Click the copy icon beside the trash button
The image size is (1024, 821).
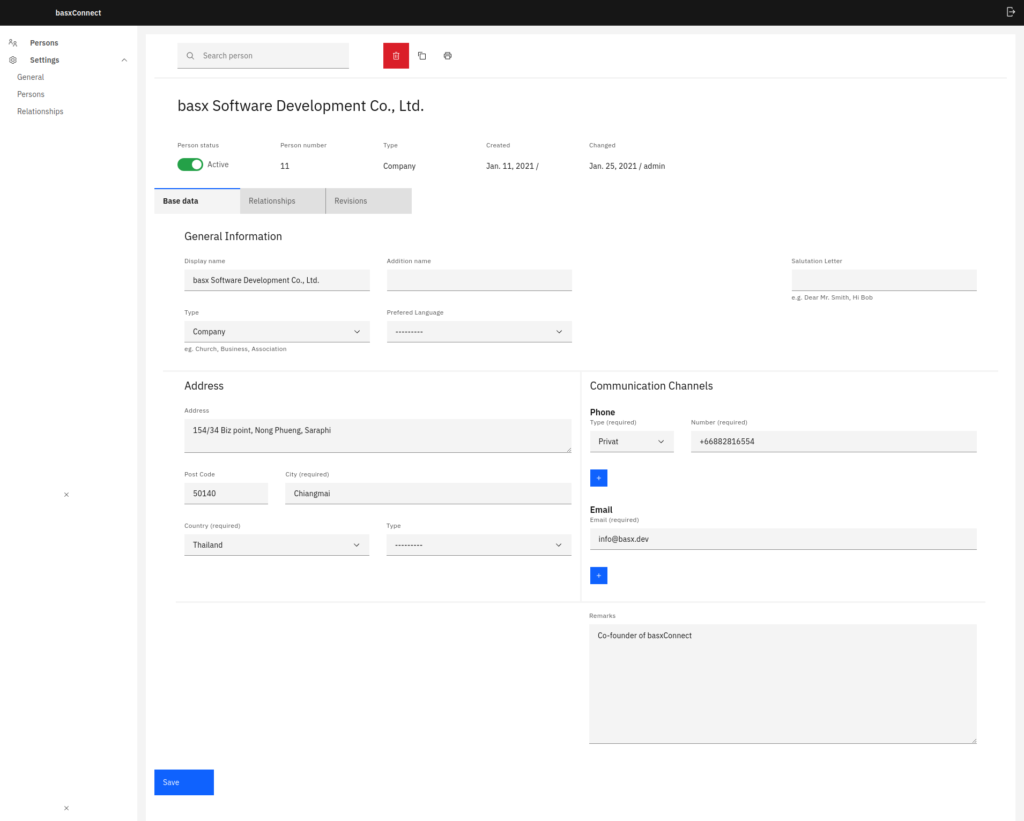(422, 56)
